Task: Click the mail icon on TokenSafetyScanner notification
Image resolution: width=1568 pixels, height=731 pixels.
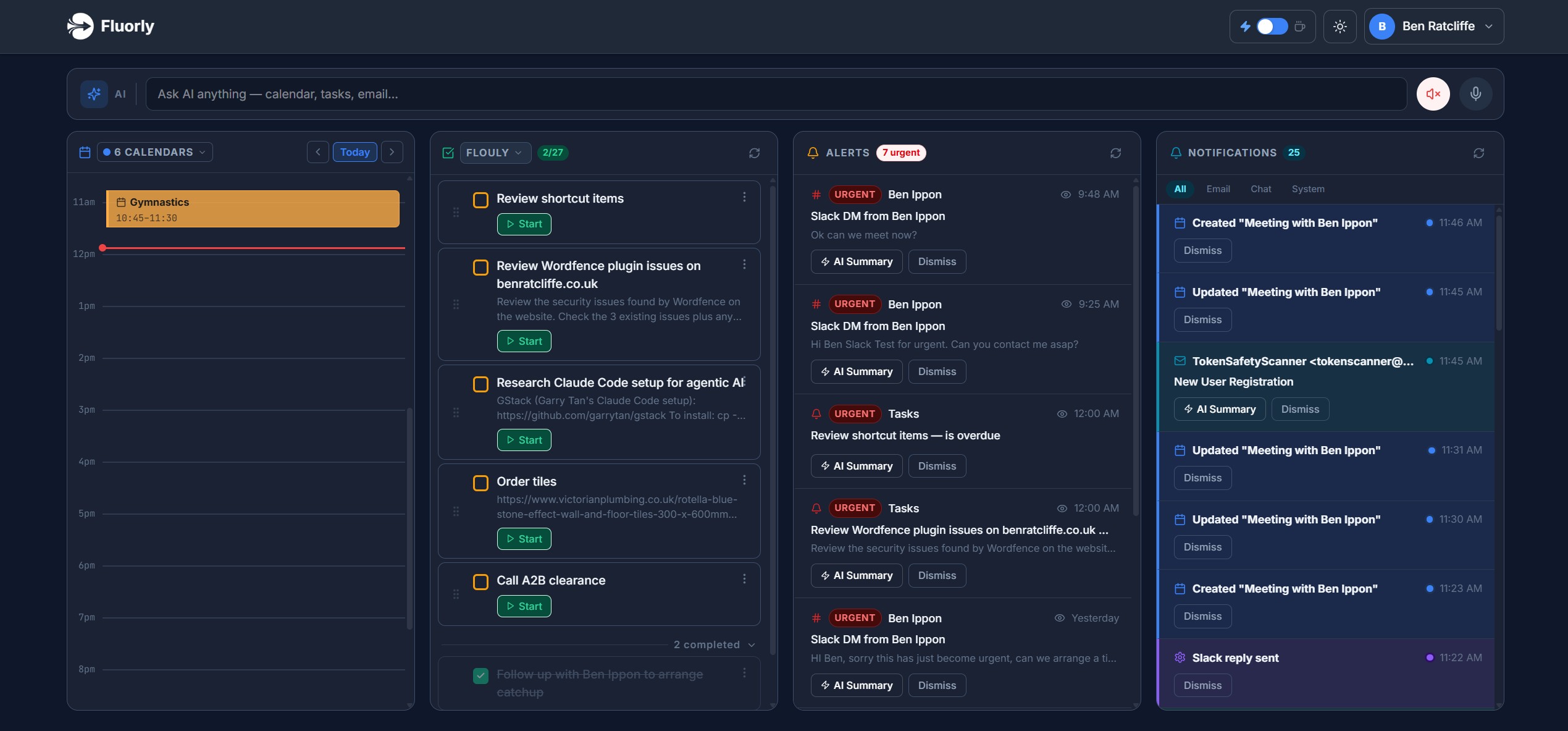Action: [1180, 361]
